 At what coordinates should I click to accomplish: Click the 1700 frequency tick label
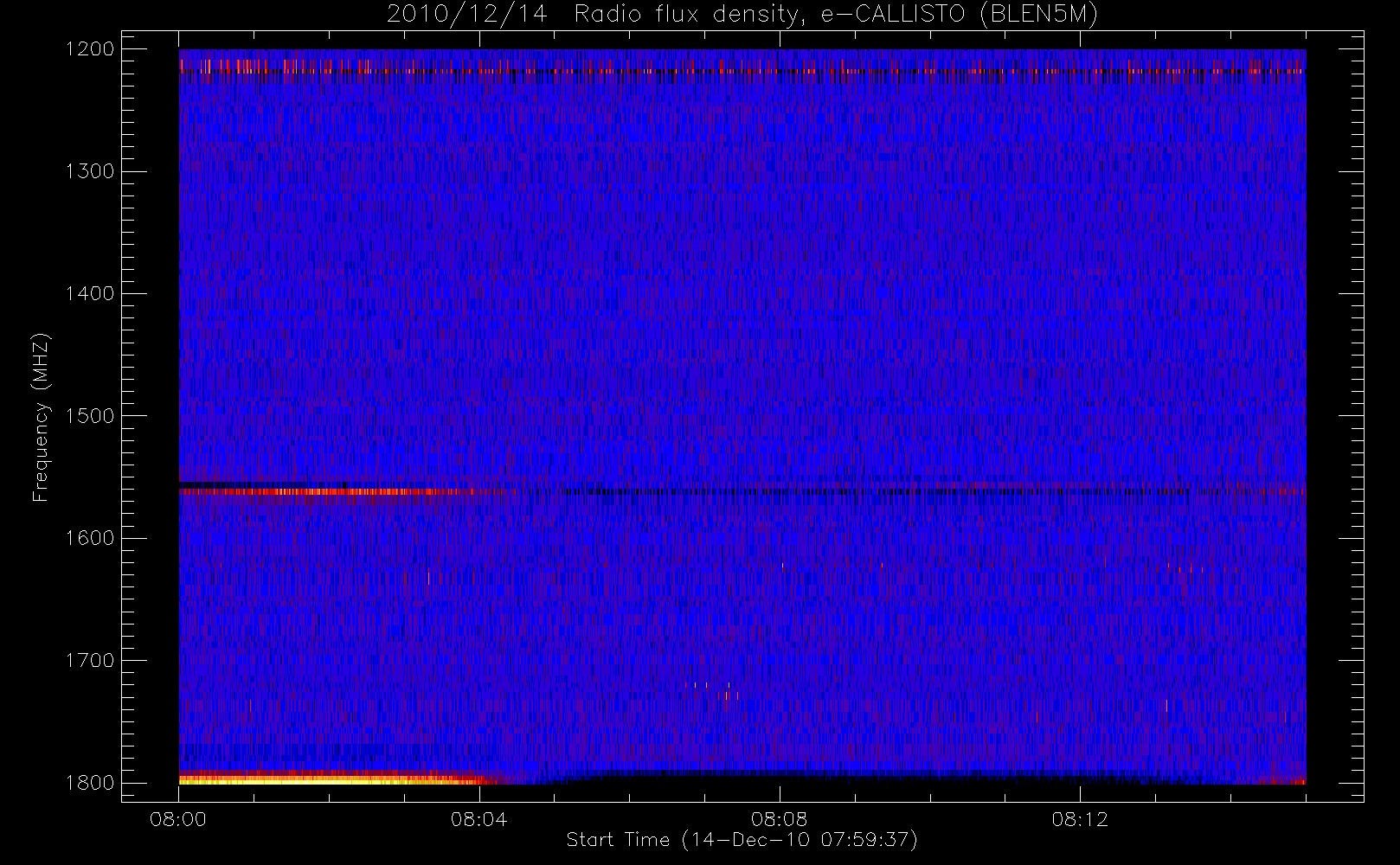coord(90,660)
